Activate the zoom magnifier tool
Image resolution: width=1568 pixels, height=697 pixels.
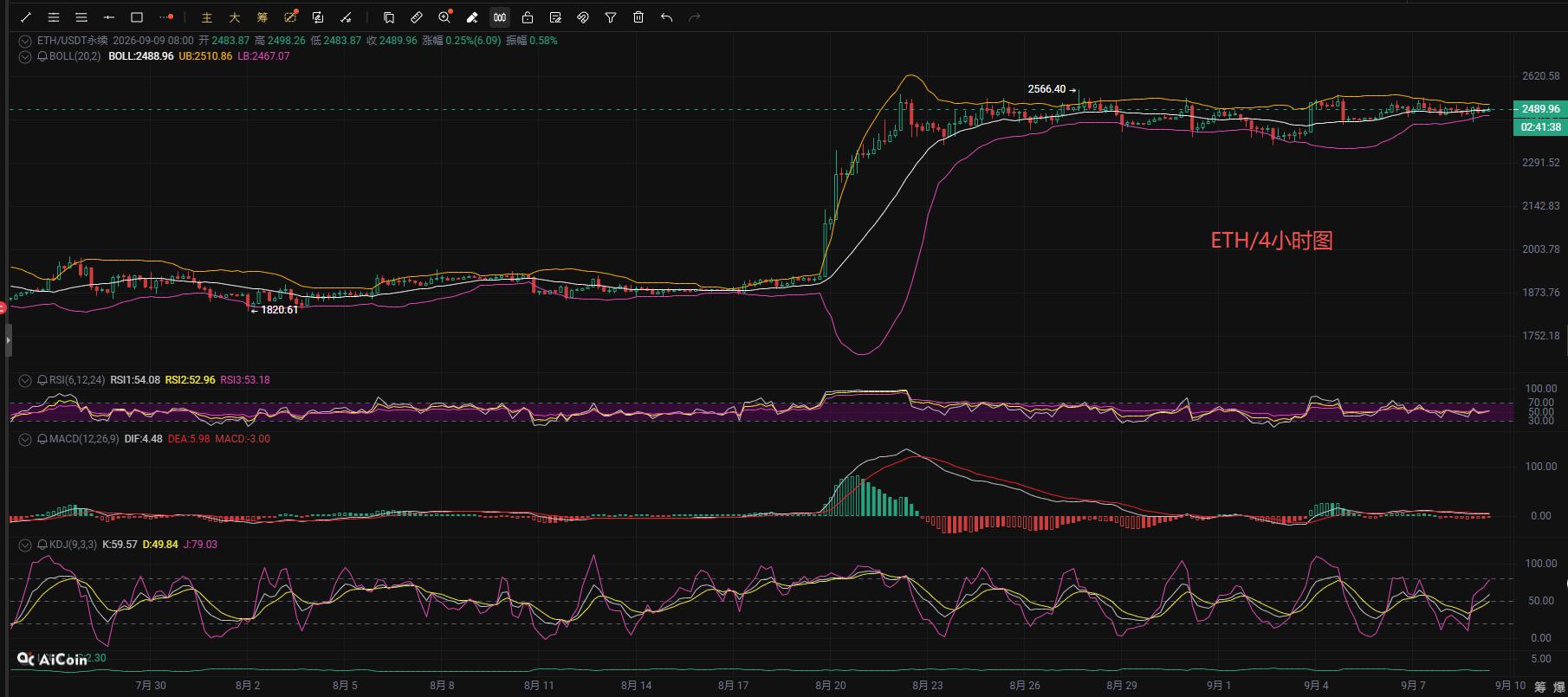(x=445, y=17)
